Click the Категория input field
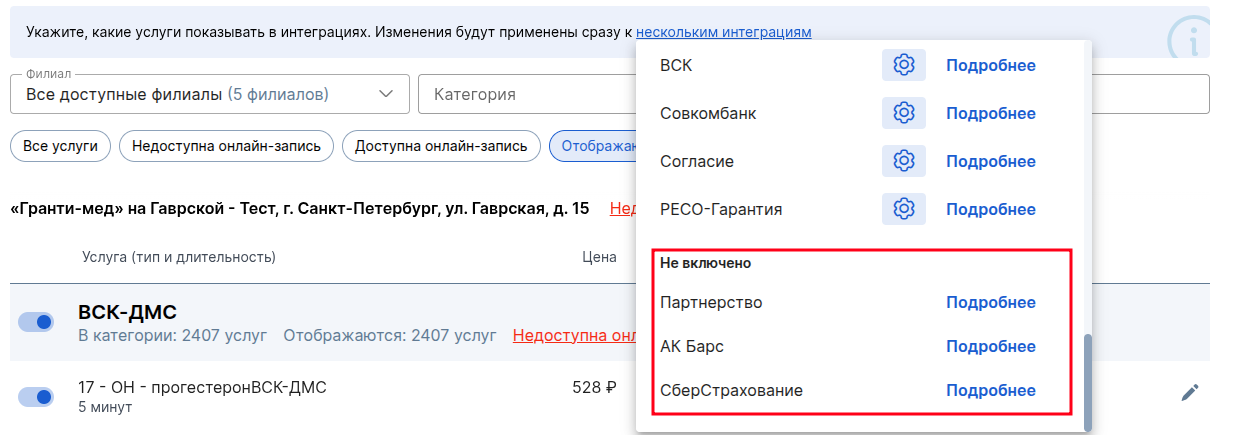 [527, 94]
